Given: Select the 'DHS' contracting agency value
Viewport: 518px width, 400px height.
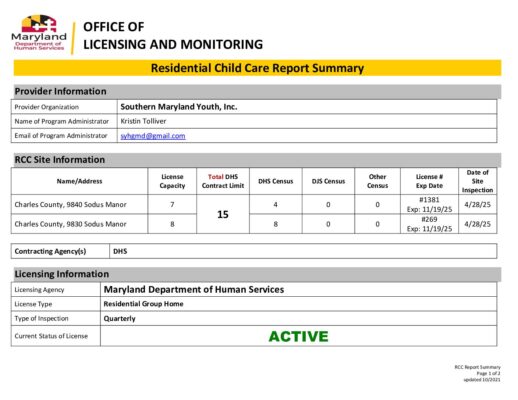Looking at the screenshot, I should 120,251.
